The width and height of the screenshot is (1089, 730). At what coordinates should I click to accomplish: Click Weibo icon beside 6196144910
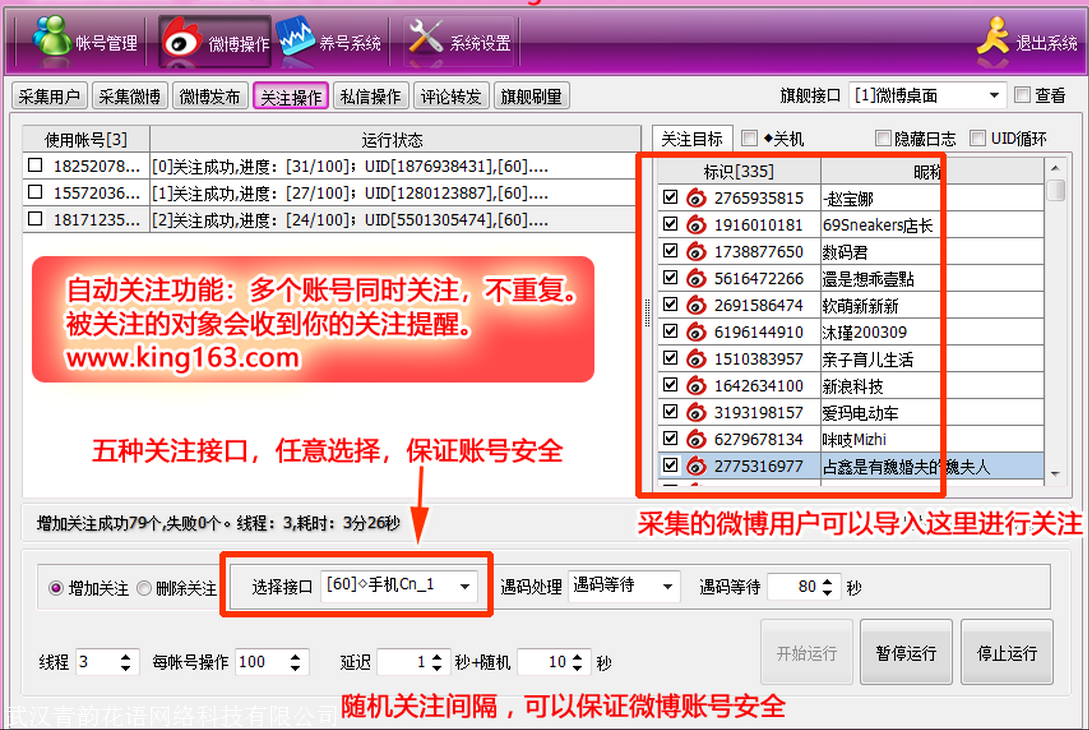tap(696, 333)
